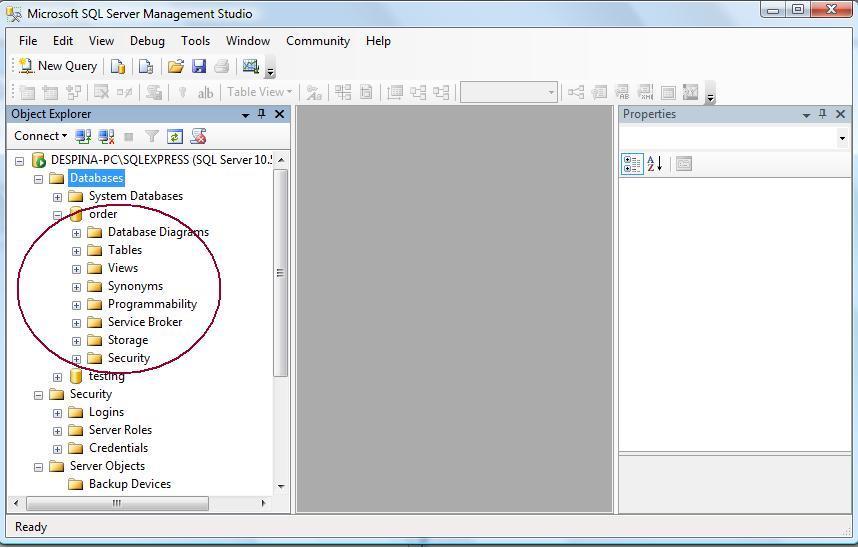Screen dimensions: 858x548
Task: Open the View menu
Action: (101, 41)
